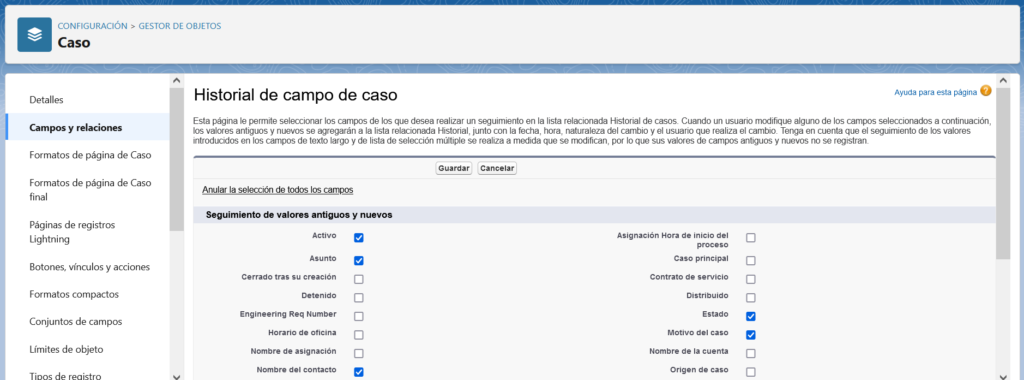Go to Páginas de registros Lightning

[x=72, y=232]
